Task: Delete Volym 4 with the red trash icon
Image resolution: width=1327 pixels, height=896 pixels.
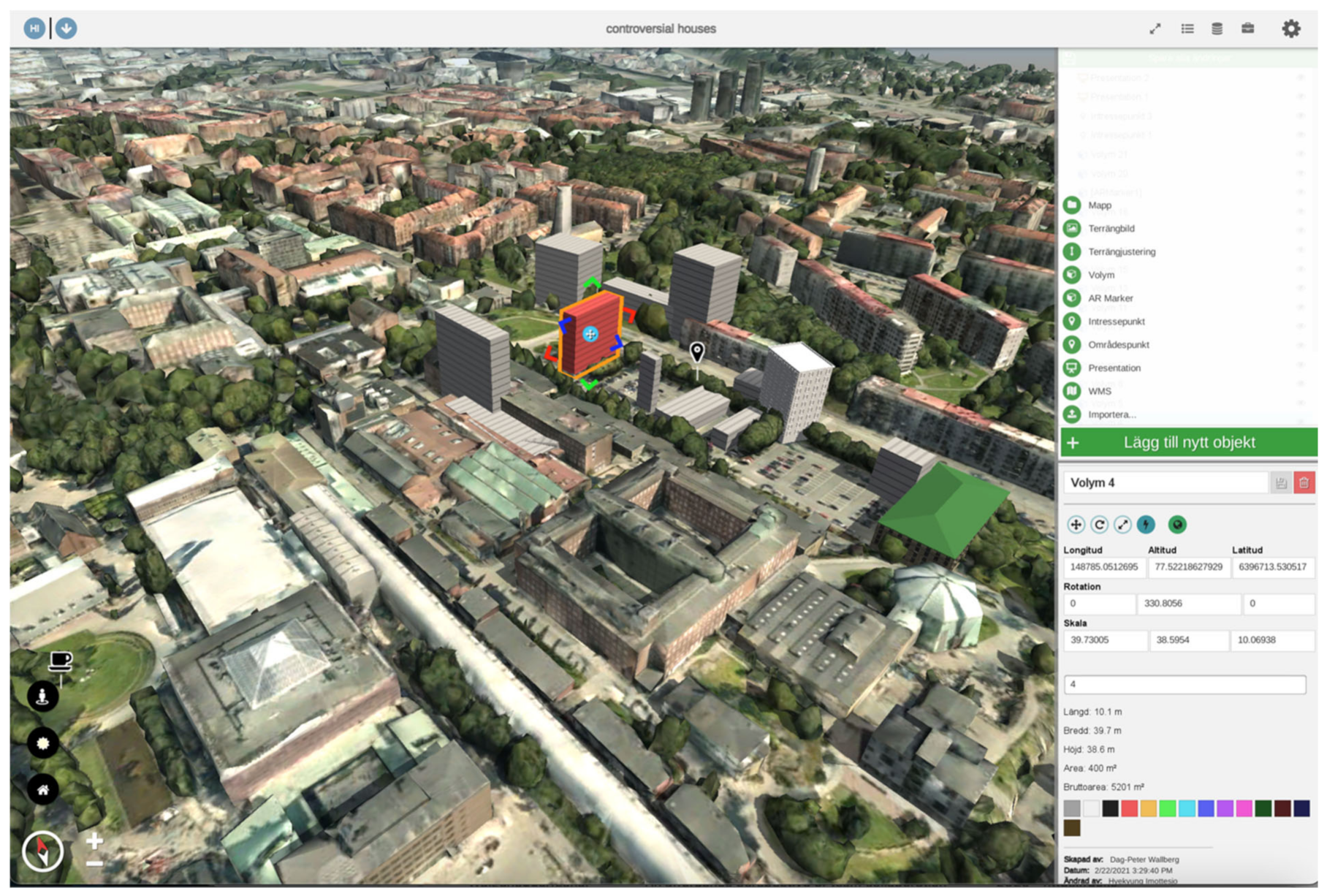Action: tap(1304, 483)
